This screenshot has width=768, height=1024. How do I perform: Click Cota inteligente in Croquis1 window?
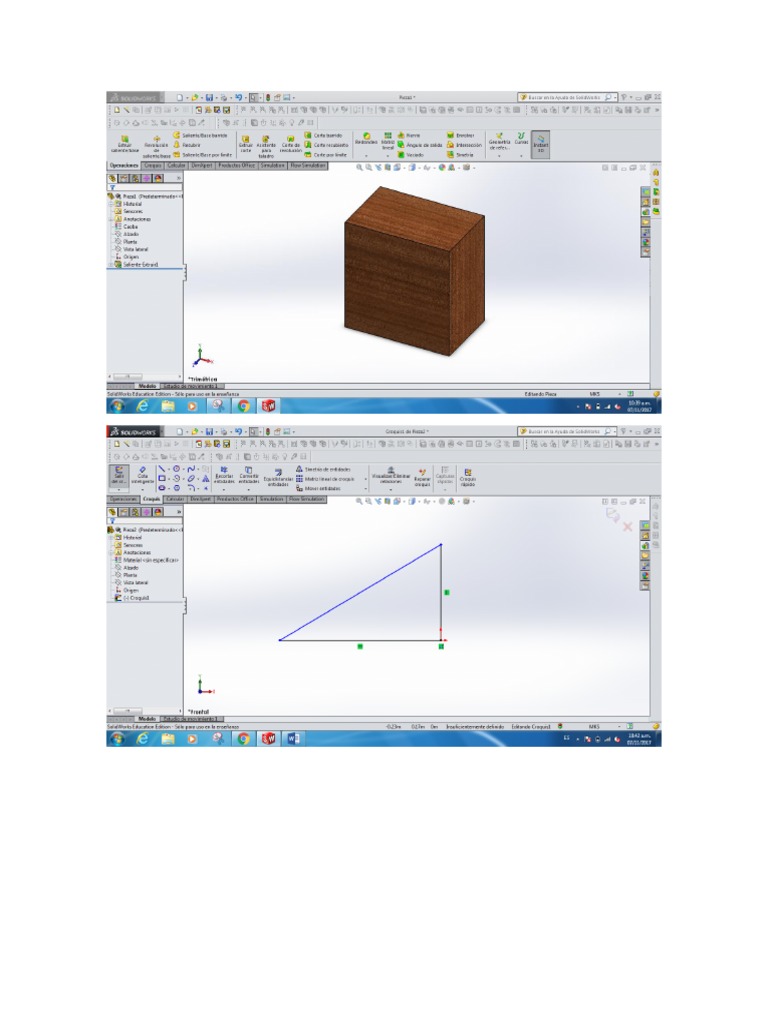pos(142,475)
